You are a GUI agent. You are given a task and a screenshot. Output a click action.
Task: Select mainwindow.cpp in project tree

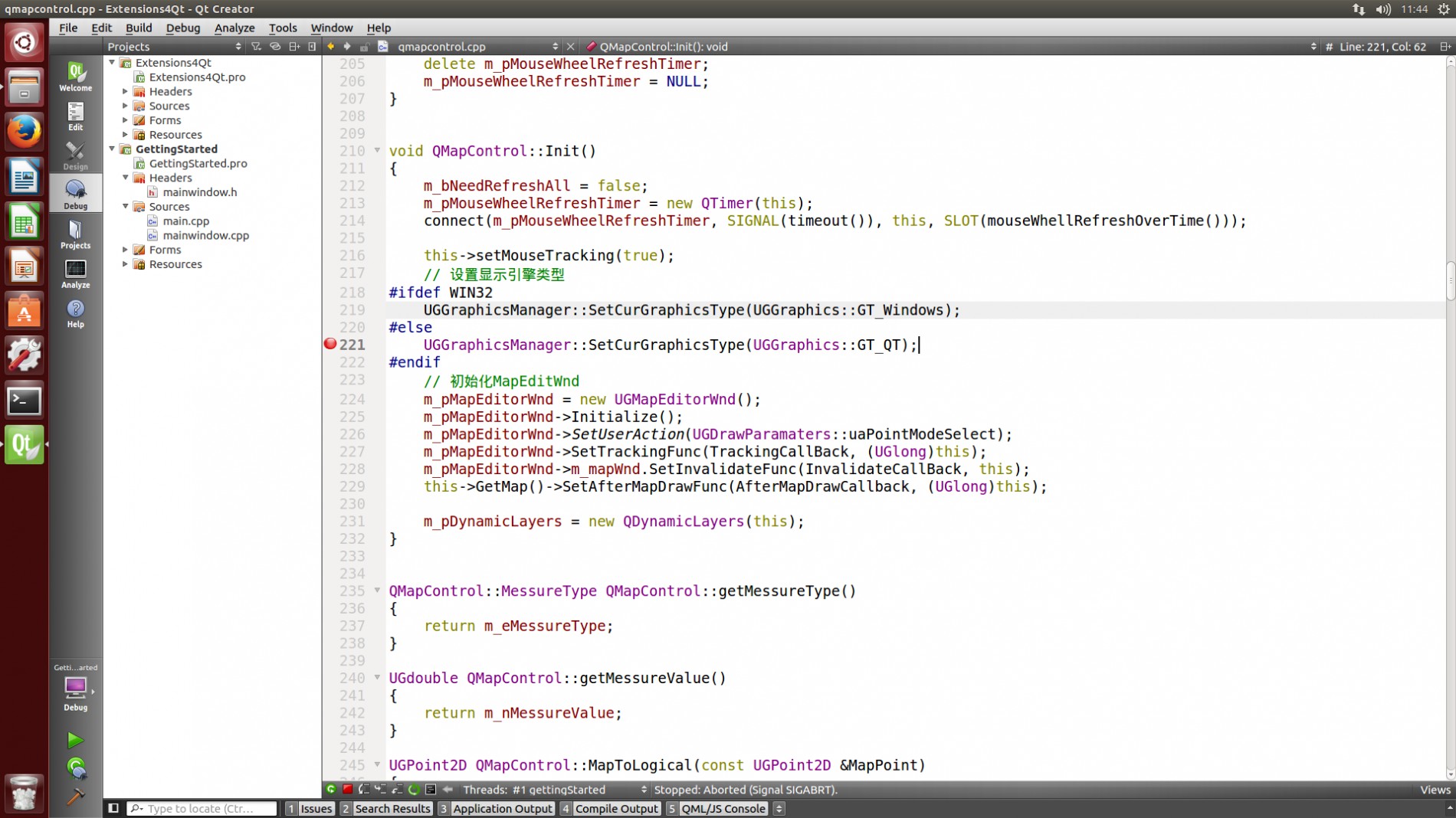click(x=205, y=235)
